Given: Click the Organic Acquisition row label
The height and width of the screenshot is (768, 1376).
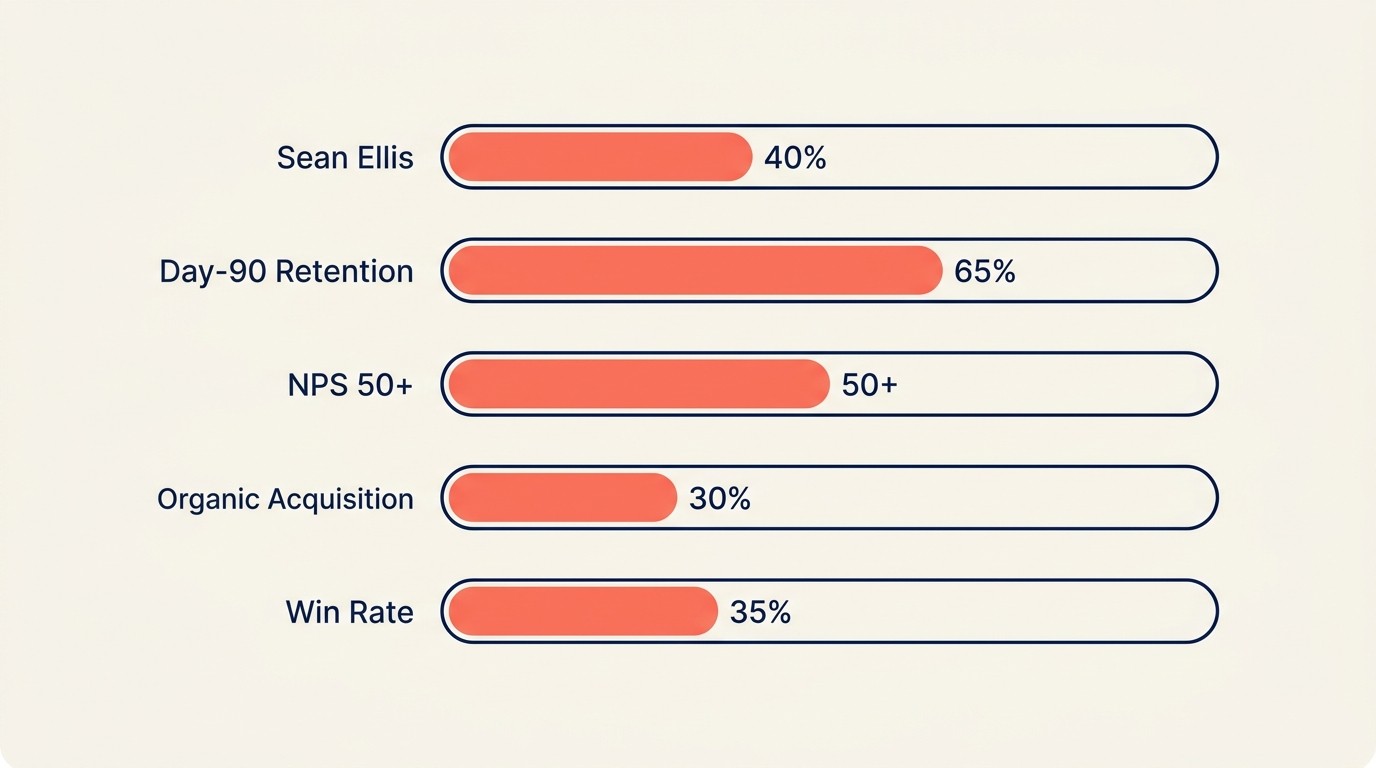Looking at the screenshot, I should pyautogui.click(x=285, y=498).
